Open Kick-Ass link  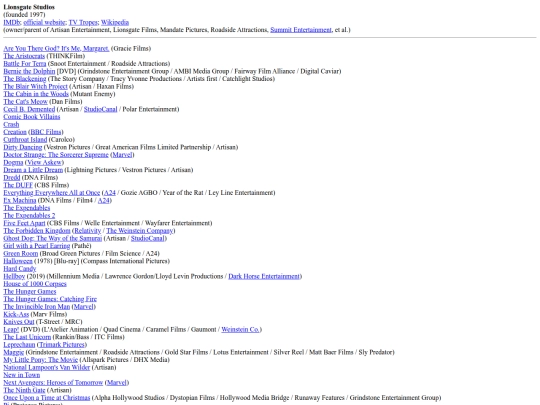coord(16,314)
